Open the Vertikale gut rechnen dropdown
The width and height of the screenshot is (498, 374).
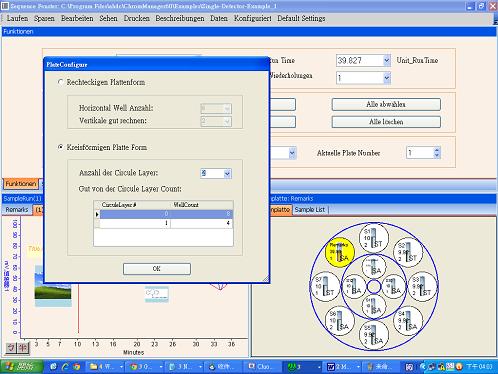[227, 121]
